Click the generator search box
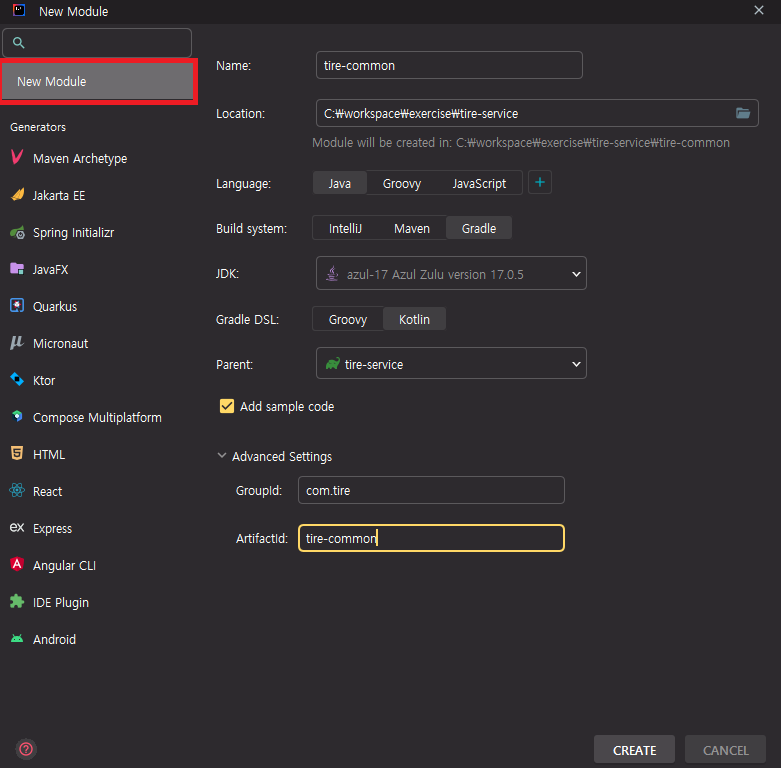781x768 pixels. pos(97,43)
